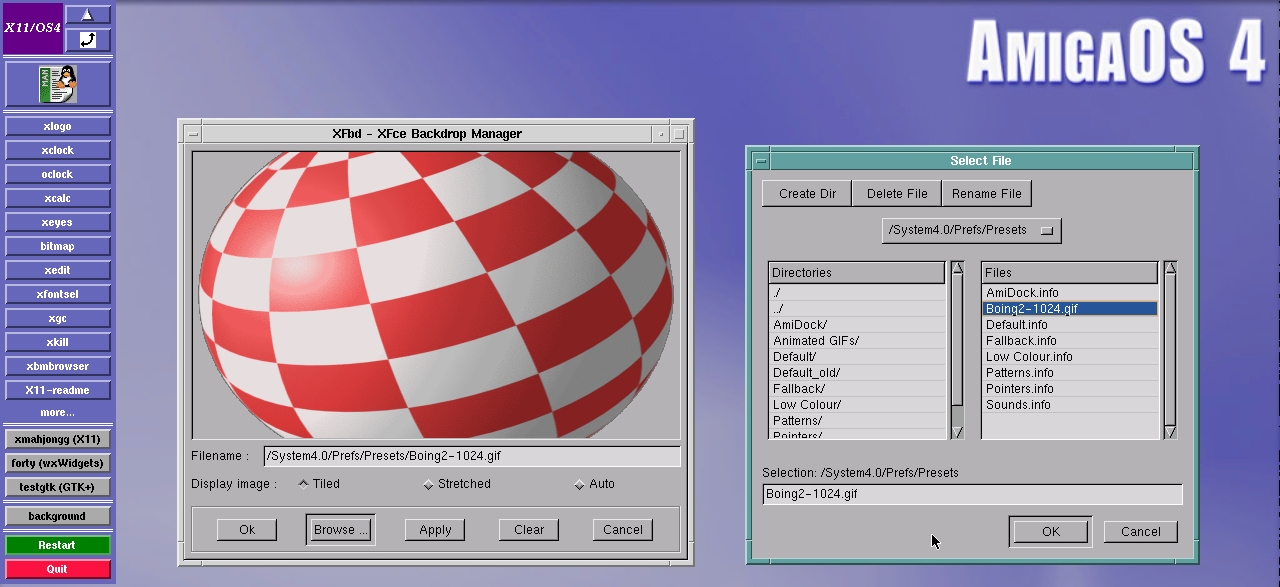Click the green Restart button
Image resolution: width=1280 pixels, height=587 pixels.
pyautogui.click(x=57, y=546)
